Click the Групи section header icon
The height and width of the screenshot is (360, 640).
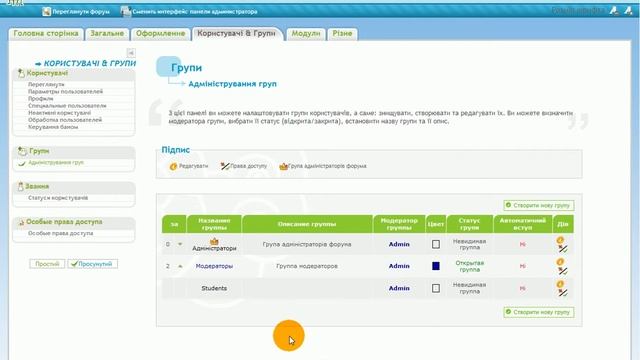click(x=22, y=151)
